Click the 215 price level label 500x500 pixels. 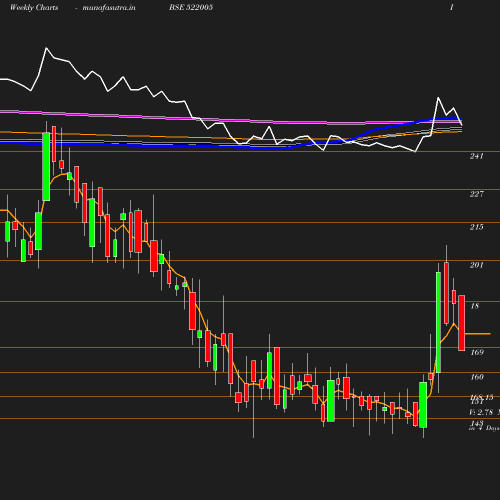[476, 227]
